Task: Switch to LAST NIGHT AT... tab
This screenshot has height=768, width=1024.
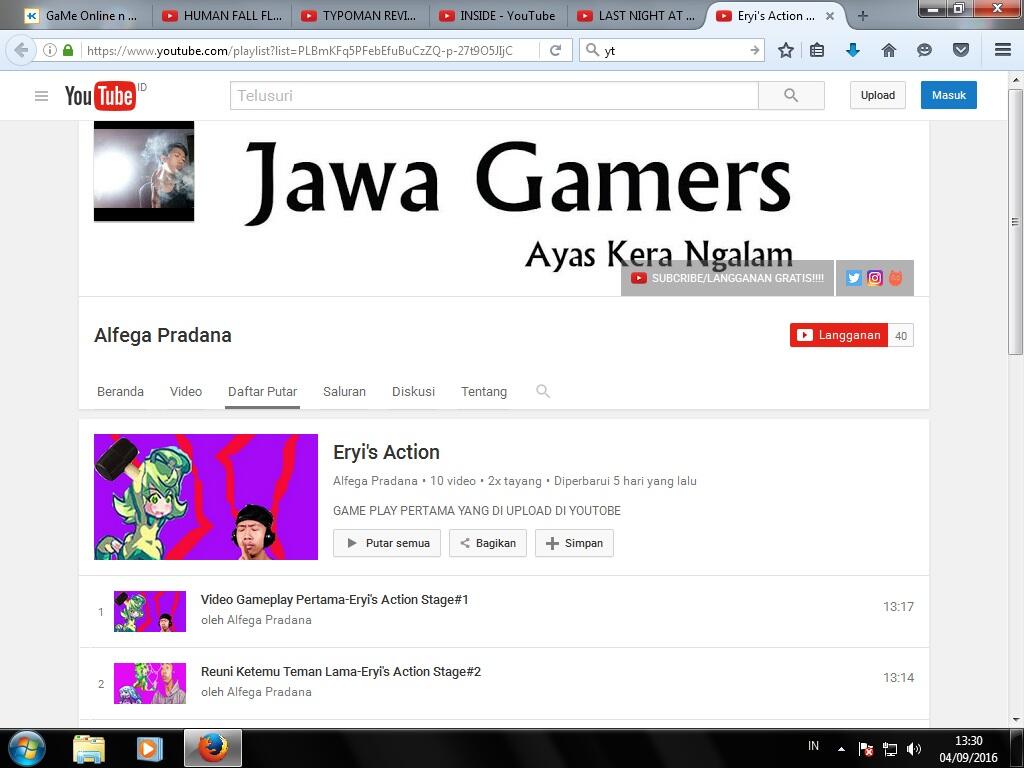Action: [x=636, y=16]
